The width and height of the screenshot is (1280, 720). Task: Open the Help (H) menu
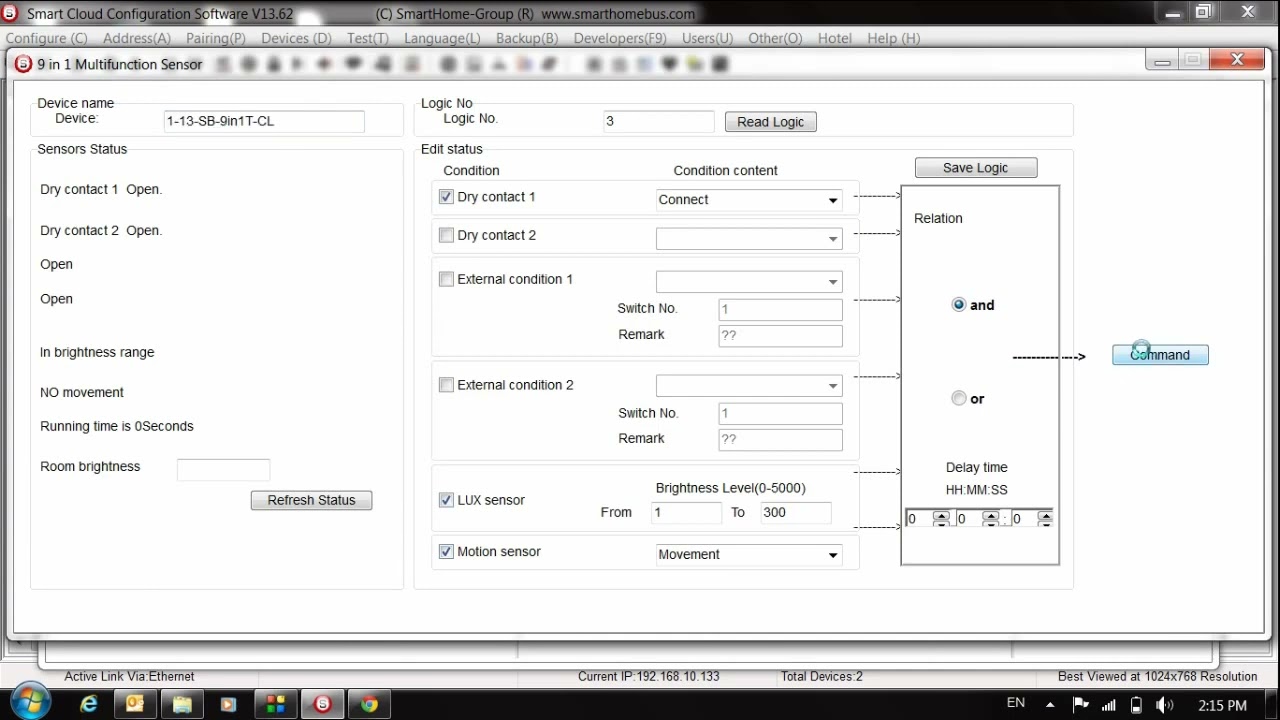coord(894,38)
